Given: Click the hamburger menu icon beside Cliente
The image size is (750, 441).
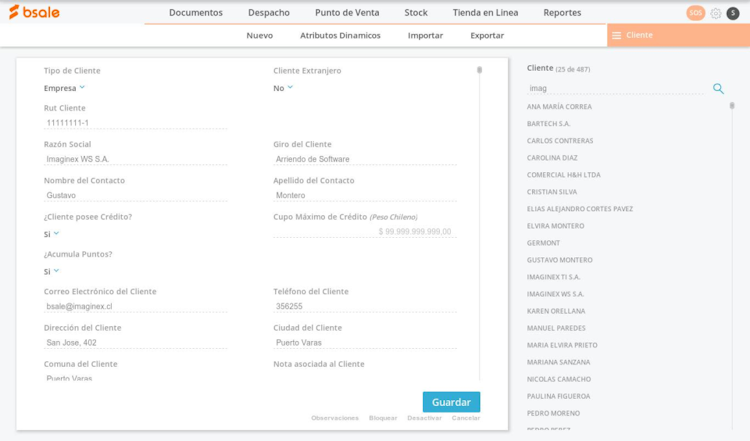Looking at the screenshot, I should 615,35.
